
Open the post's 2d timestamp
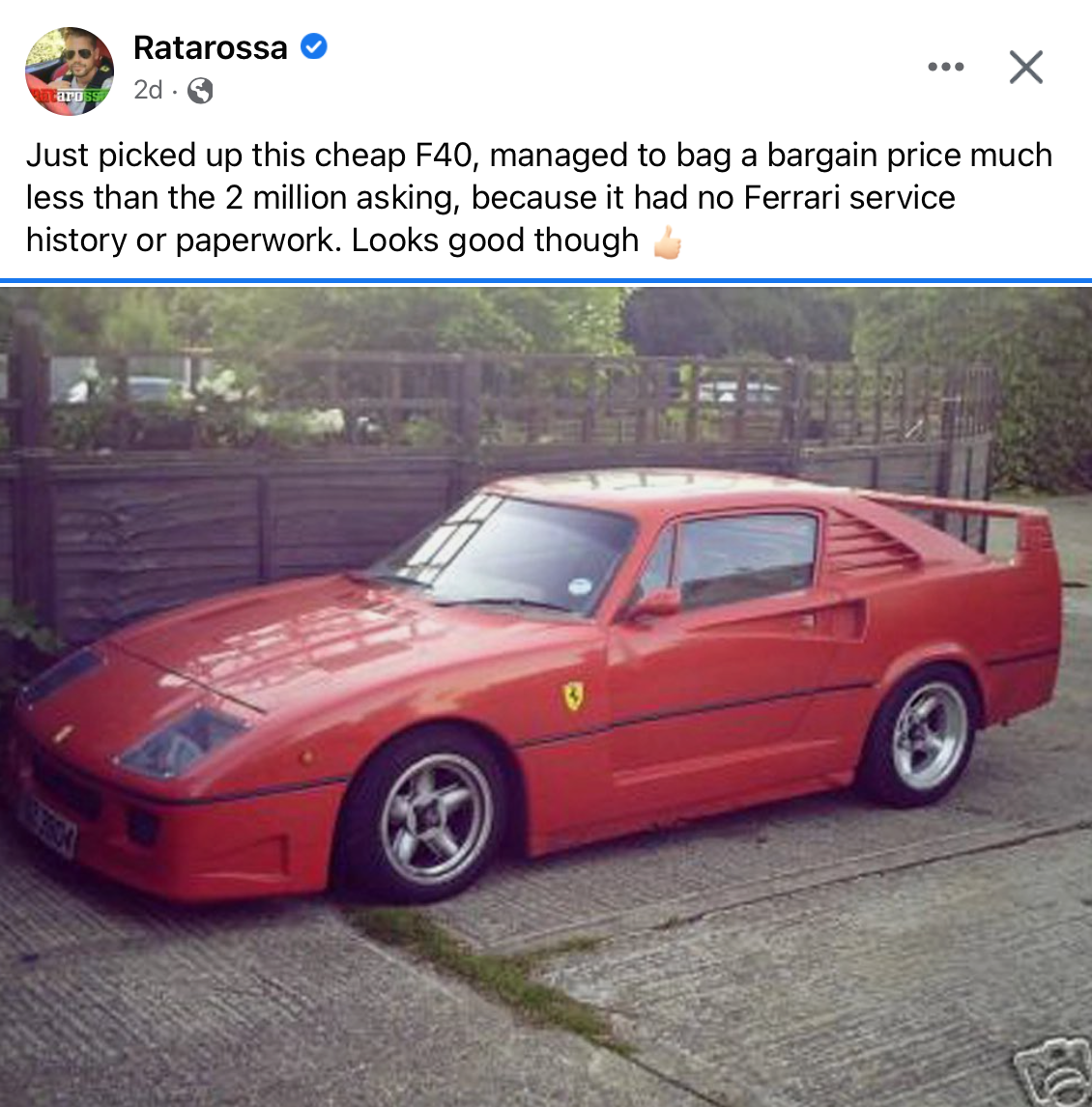pos(148,91)
